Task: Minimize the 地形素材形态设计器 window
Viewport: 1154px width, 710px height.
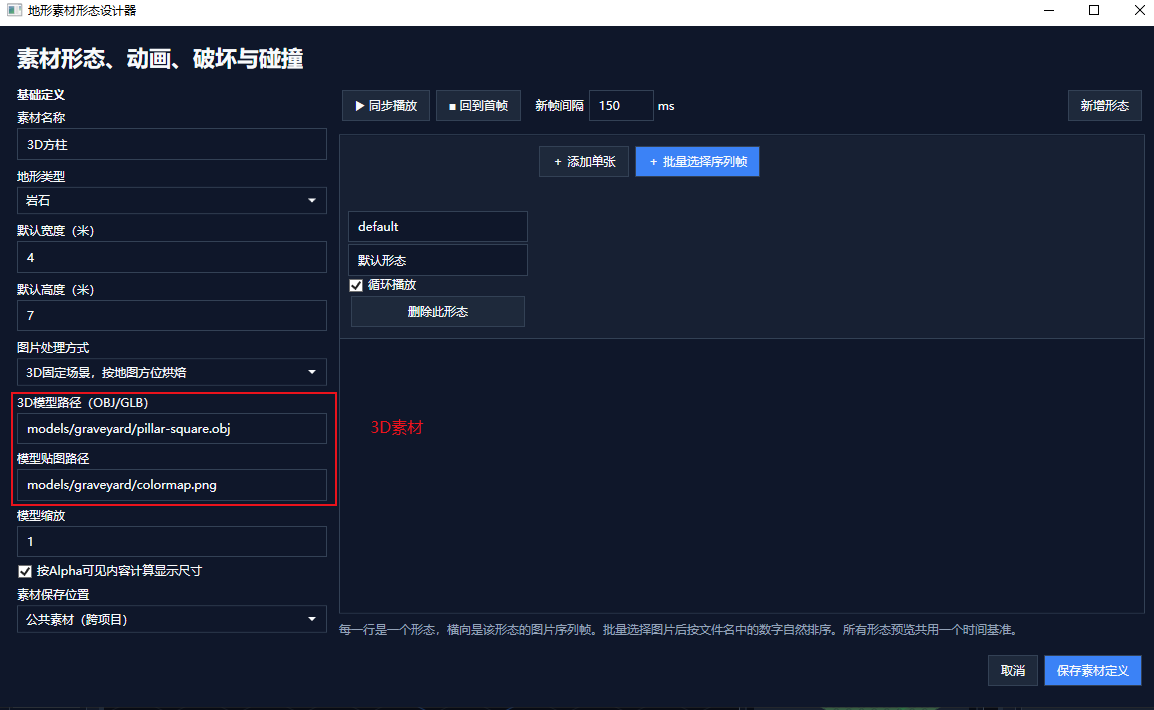Action: 1049,10
